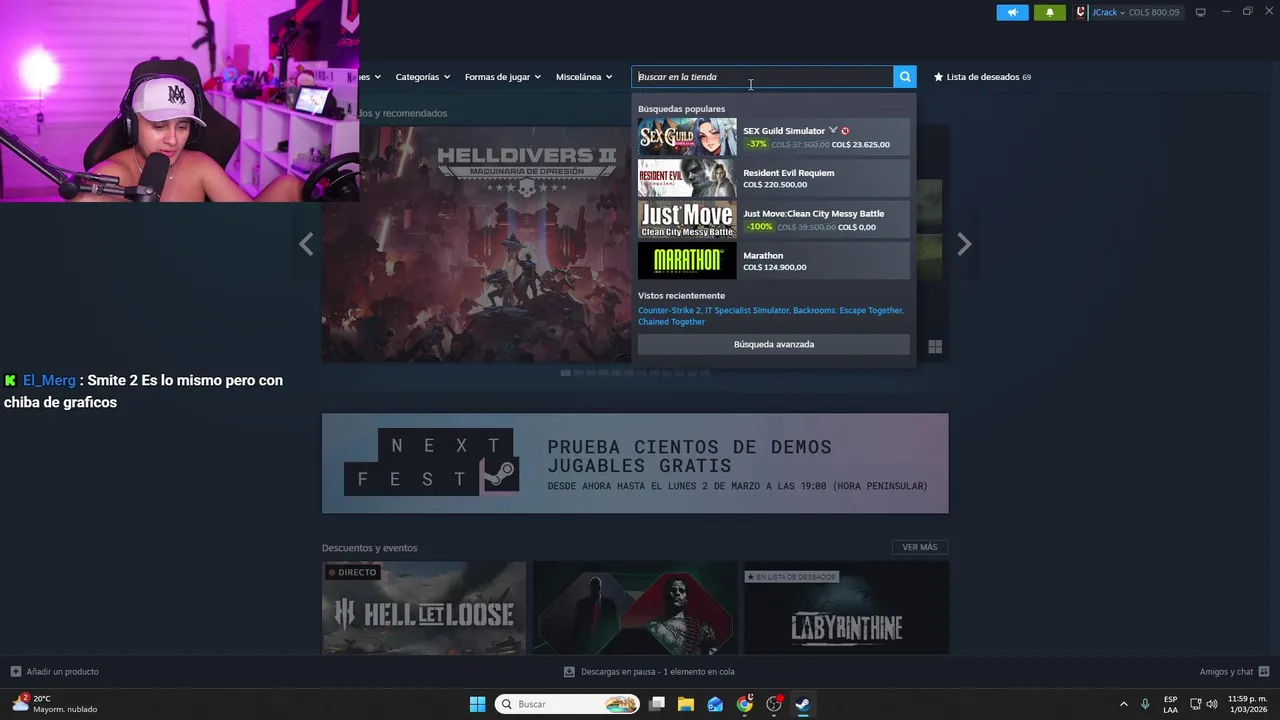The width and height of the screenshot is (1280, 720).
Task: Open the weather widget showing 20°C
Action: (x=55, y=704)
